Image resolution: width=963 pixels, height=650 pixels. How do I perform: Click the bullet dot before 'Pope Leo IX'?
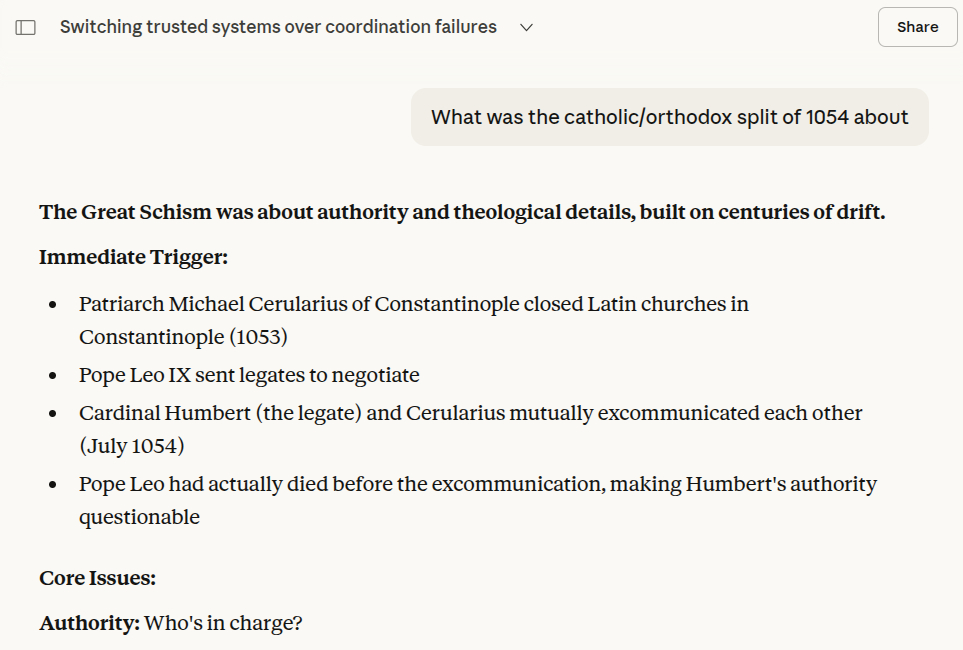[x=52, y=376]
